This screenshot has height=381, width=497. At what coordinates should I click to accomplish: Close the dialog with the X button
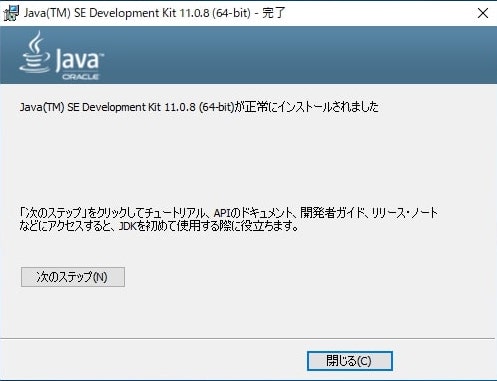(483, 13)
